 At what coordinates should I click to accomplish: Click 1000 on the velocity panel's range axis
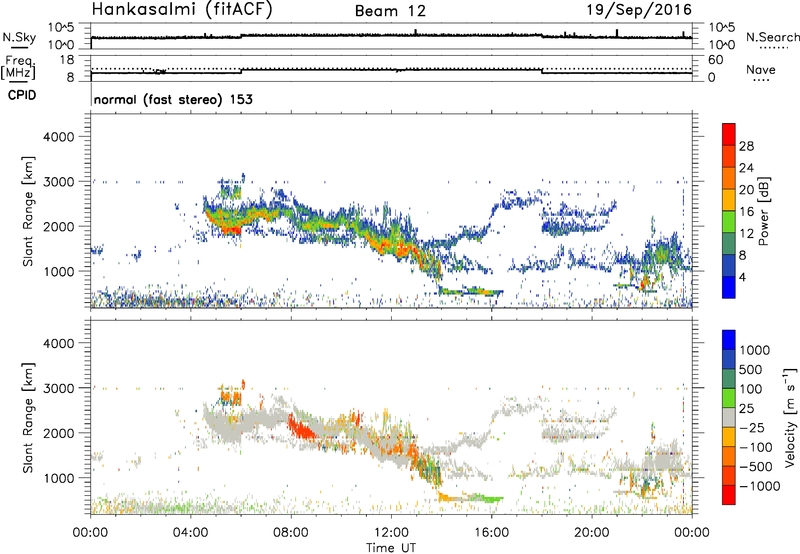pyautogui.click(x=59, y=478)
